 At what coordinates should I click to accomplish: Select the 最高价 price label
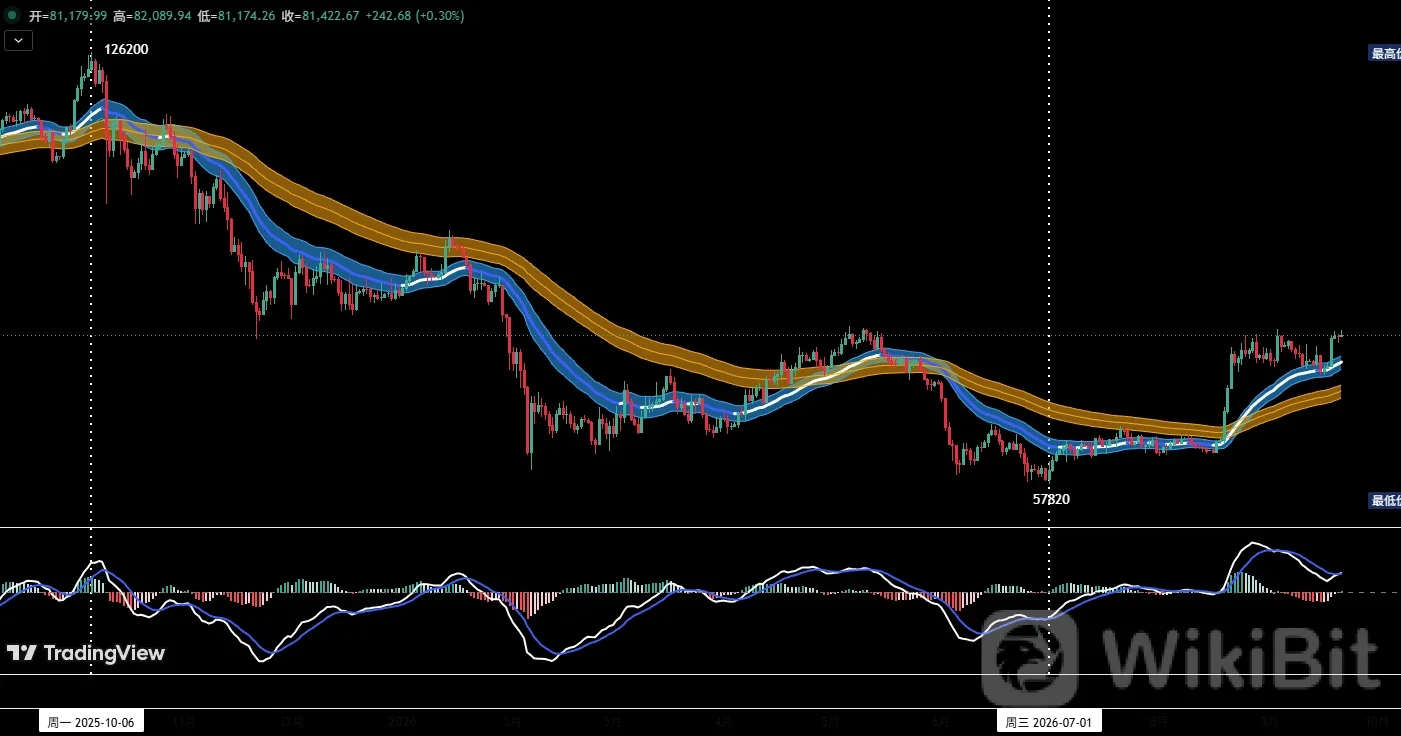coord(1385,54)
